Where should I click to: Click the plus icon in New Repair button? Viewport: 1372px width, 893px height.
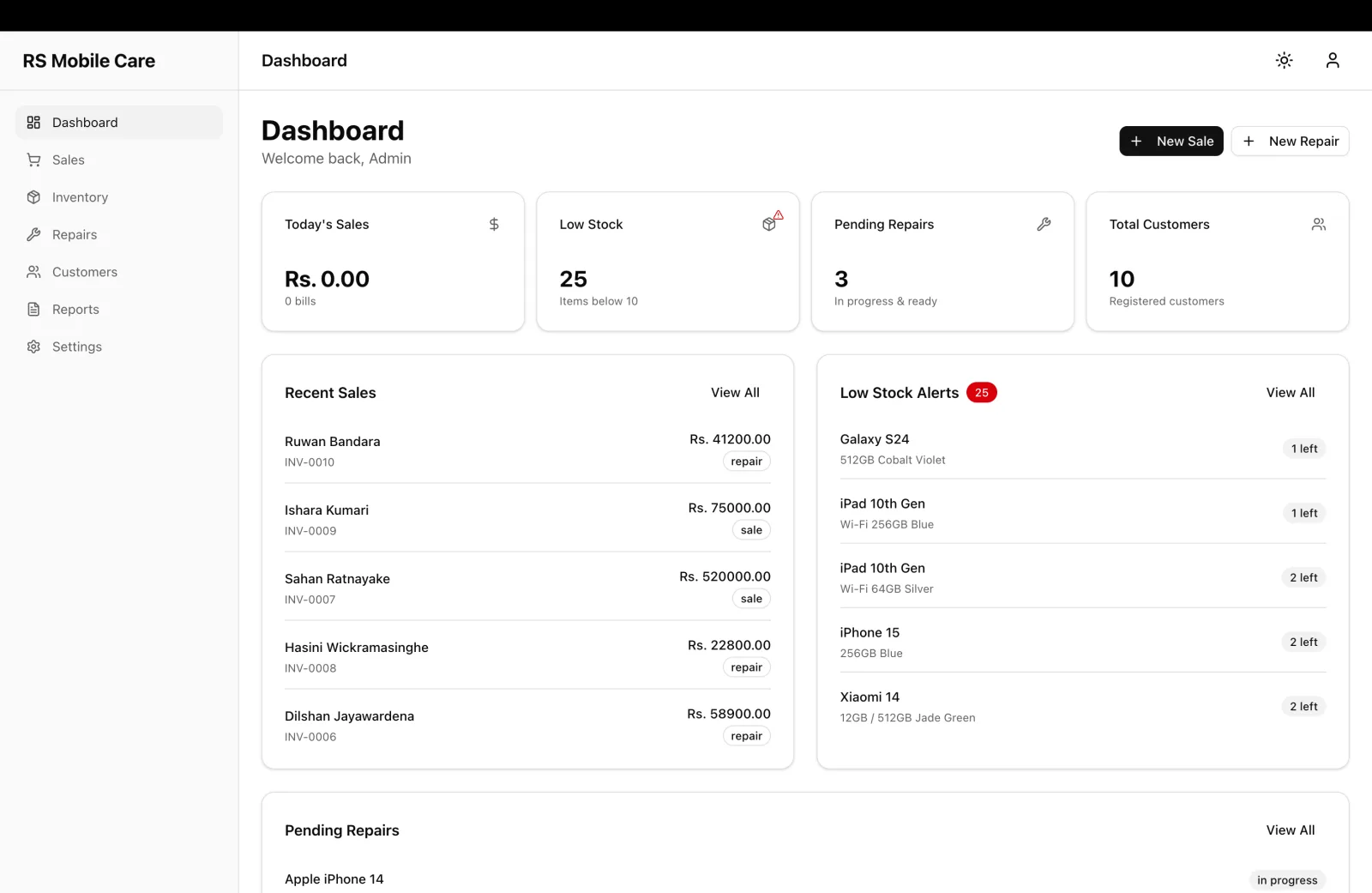(1249, 142)
